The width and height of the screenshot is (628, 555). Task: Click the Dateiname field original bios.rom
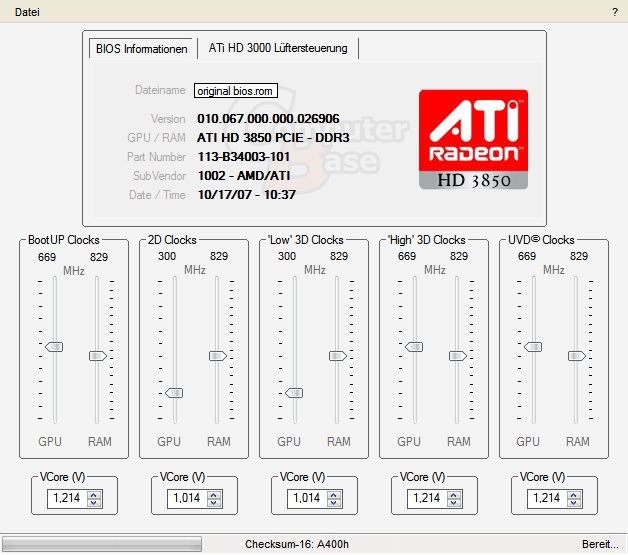236,91
